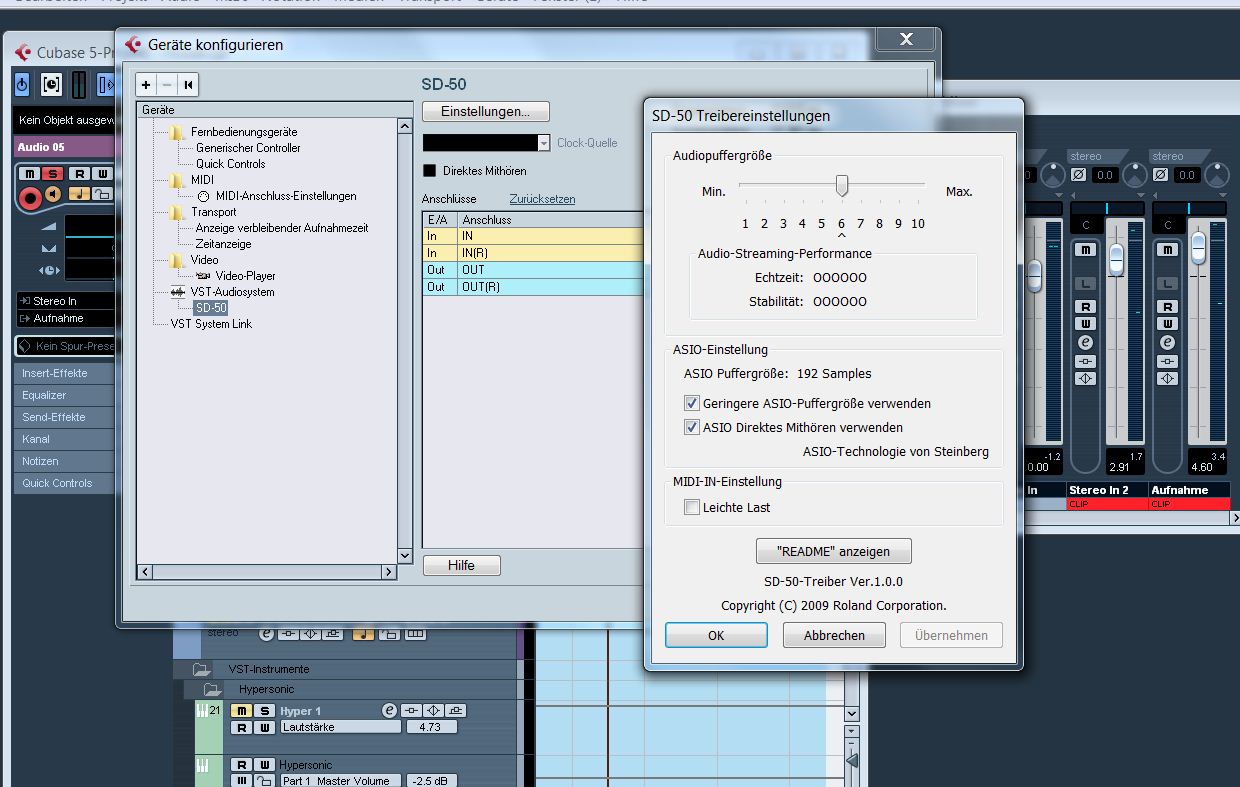Screen dimensions: 1240x787
Task: Select the OUT(R) port row
Action: tap(533, 287)
